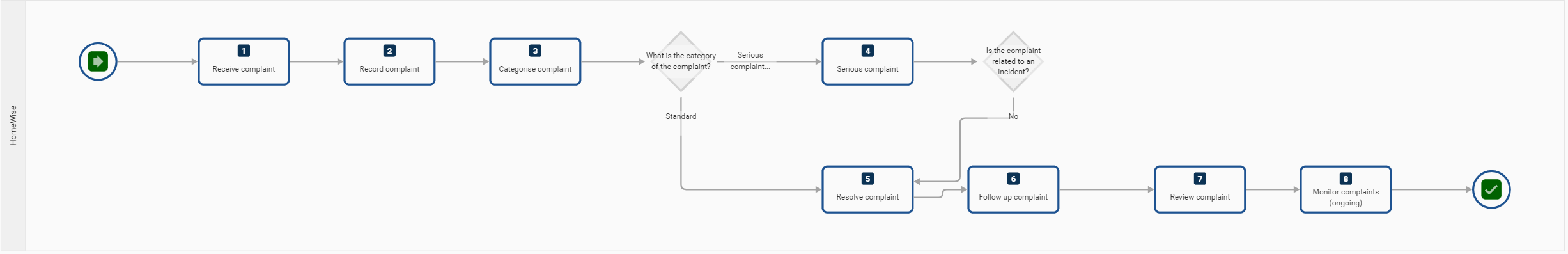The height and width of the screenshot is (254, 1568).
Task: Select the step 5 number badge
Action: point(867,179)
